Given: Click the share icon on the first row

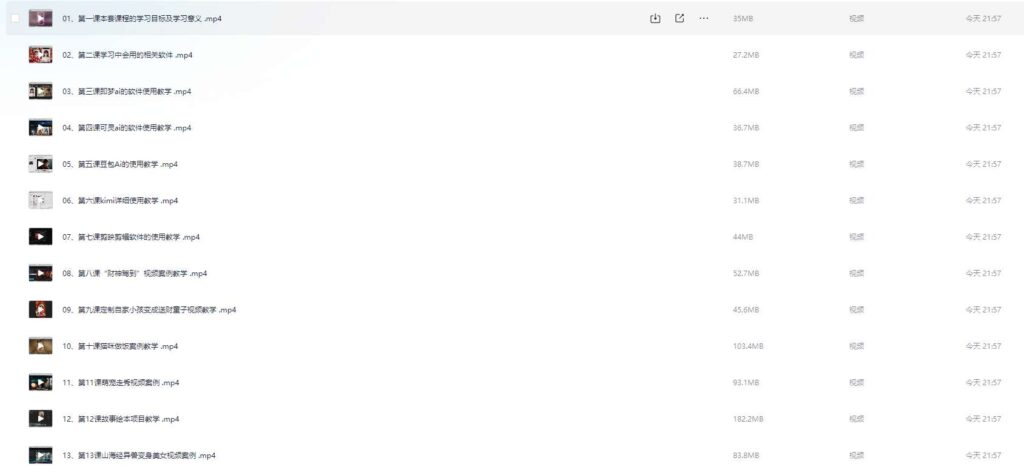Looking at the screenshot, I should (680, 18).
